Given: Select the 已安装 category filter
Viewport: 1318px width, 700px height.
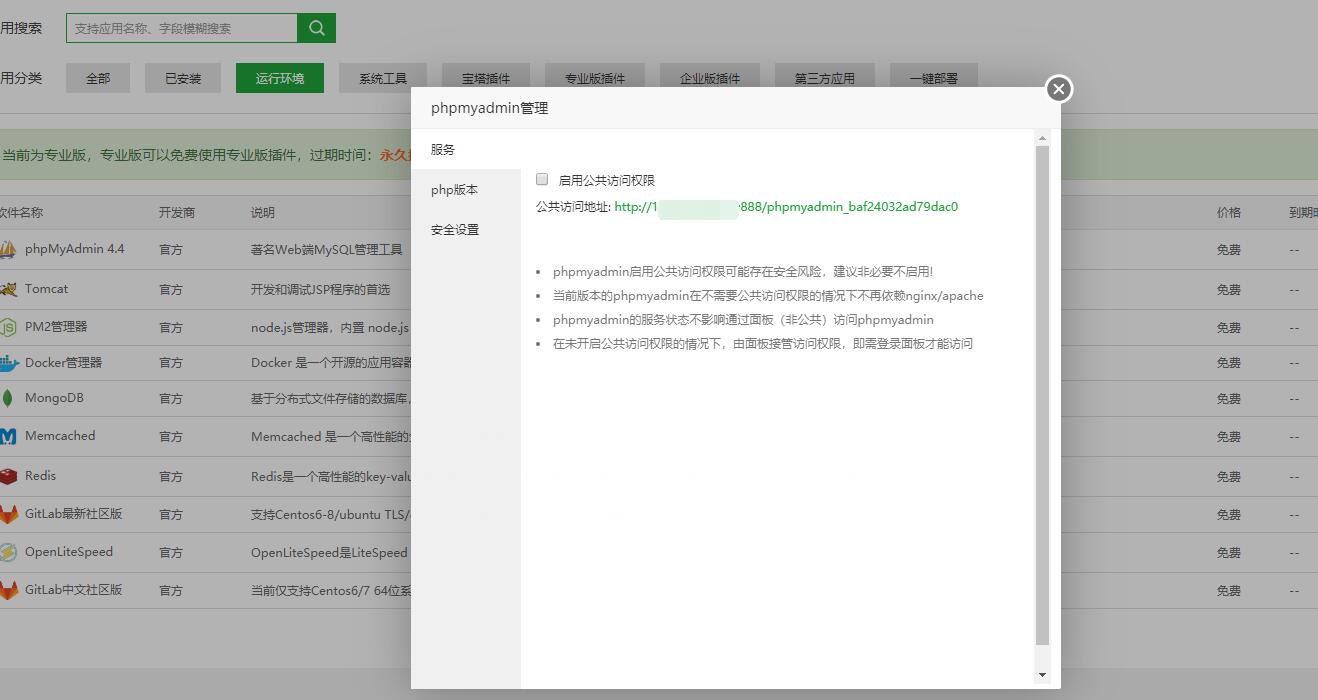Looking at the screenshot, I should [183, 78].
